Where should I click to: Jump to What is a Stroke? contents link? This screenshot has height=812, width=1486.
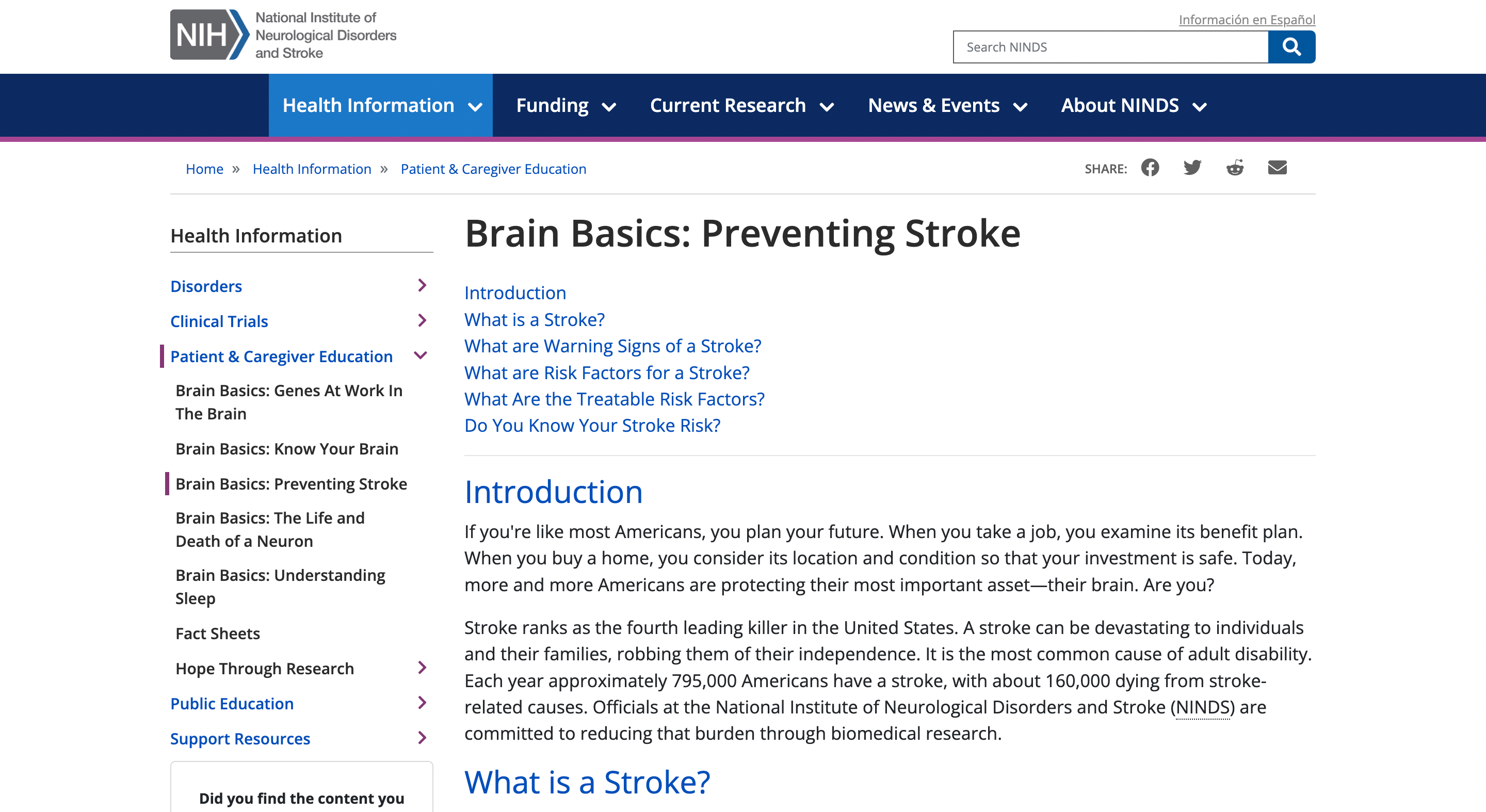pos(535,319)
